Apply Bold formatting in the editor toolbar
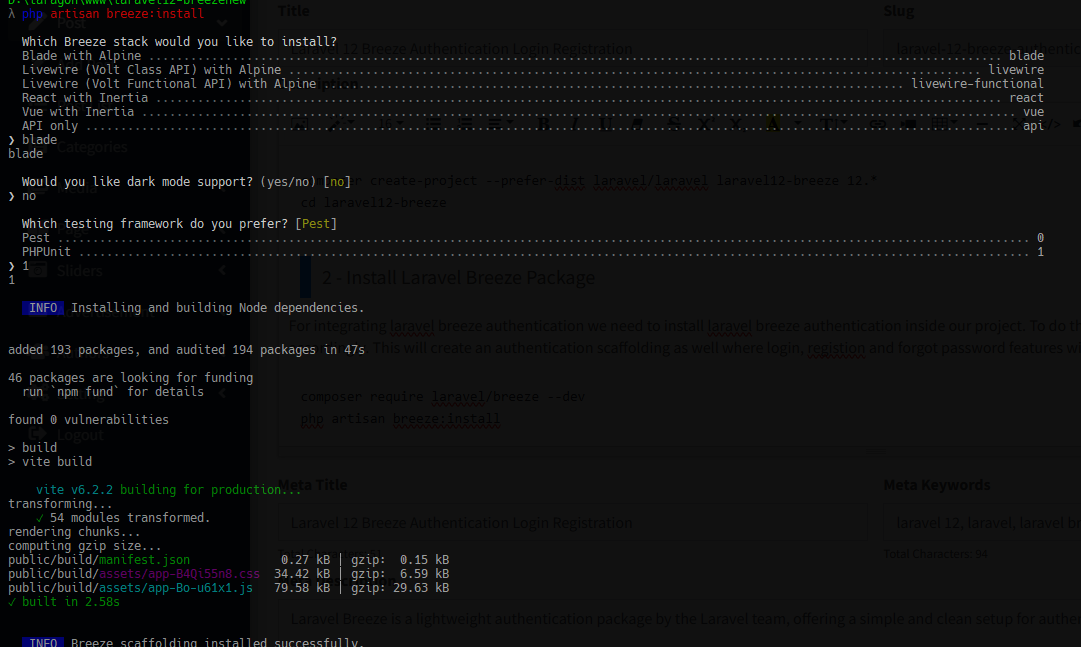1081x647 pixels. [x=542, y=121]
